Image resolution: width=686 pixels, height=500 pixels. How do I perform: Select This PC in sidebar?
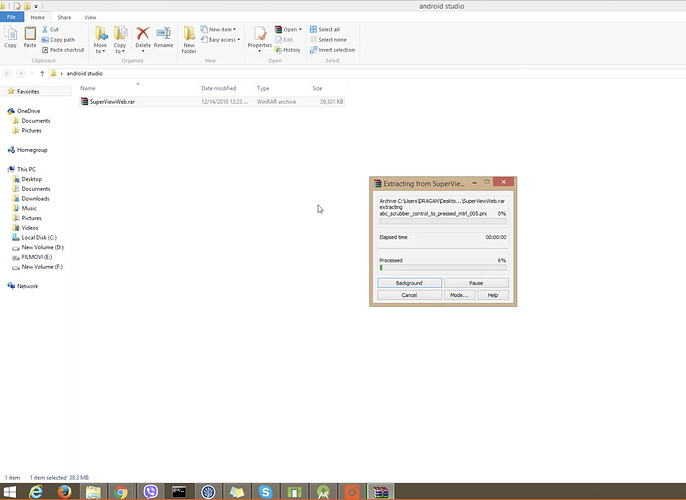point(26,169)
